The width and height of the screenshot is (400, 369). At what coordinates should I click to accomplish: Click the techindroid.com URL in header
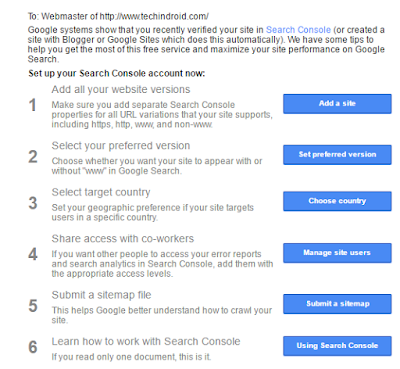tap(154, 16)
